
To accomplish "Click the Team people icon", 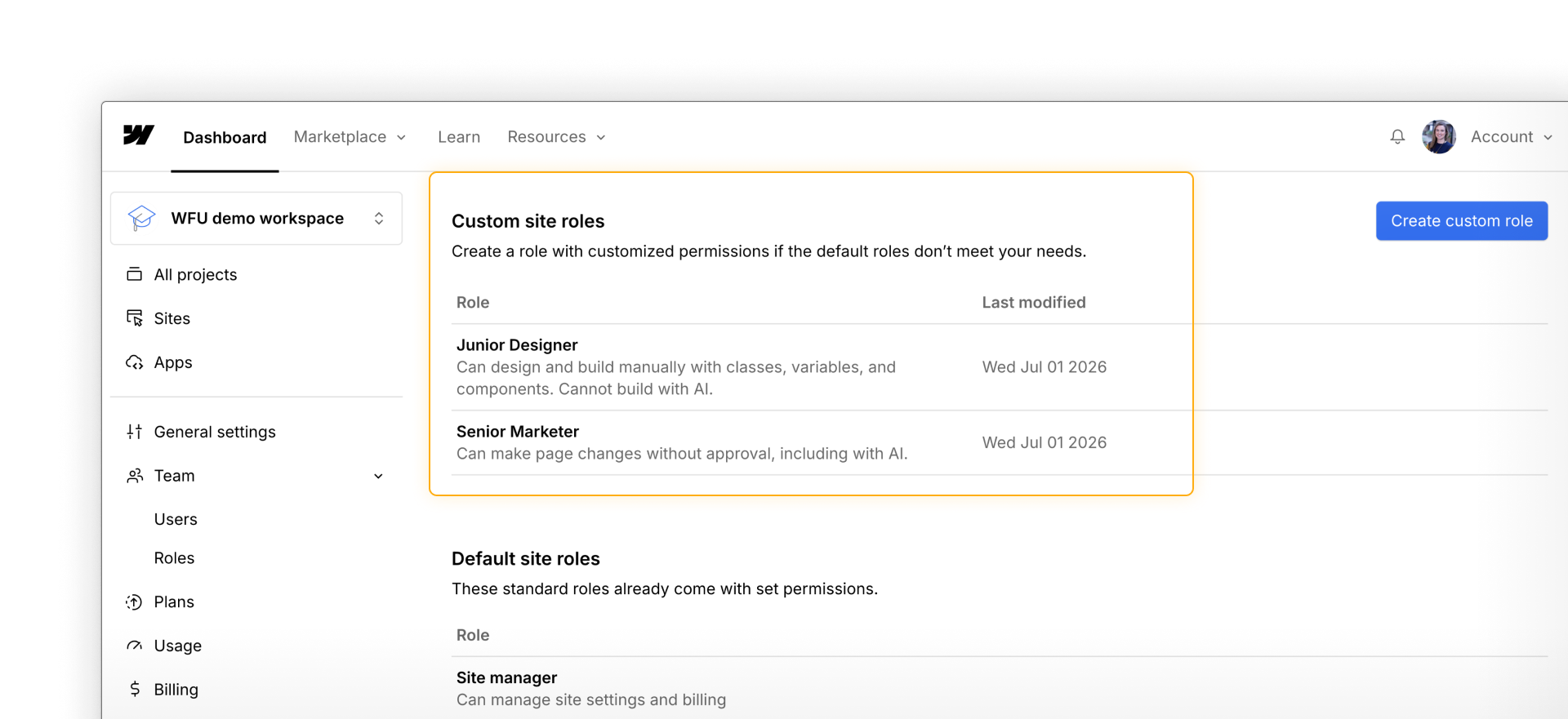I will pos(135,476).
